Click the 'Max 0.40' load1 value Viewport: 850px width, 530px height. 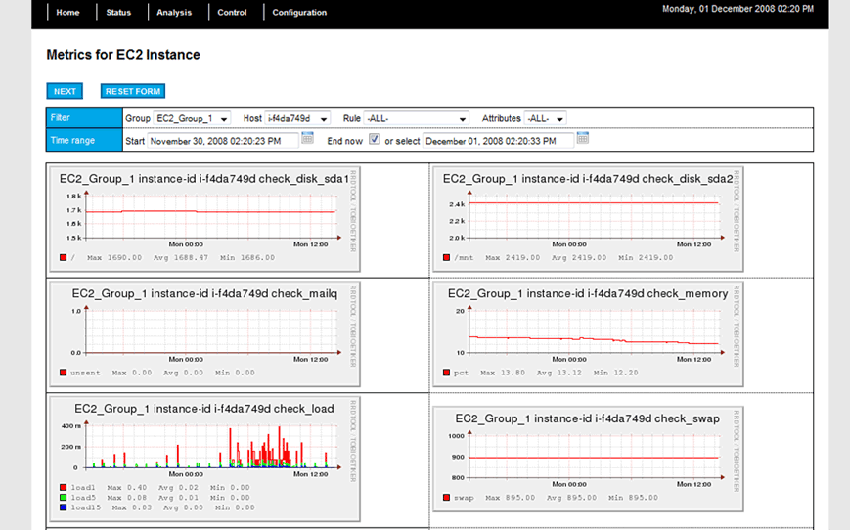pyautogui.click(x=127, y=488)
